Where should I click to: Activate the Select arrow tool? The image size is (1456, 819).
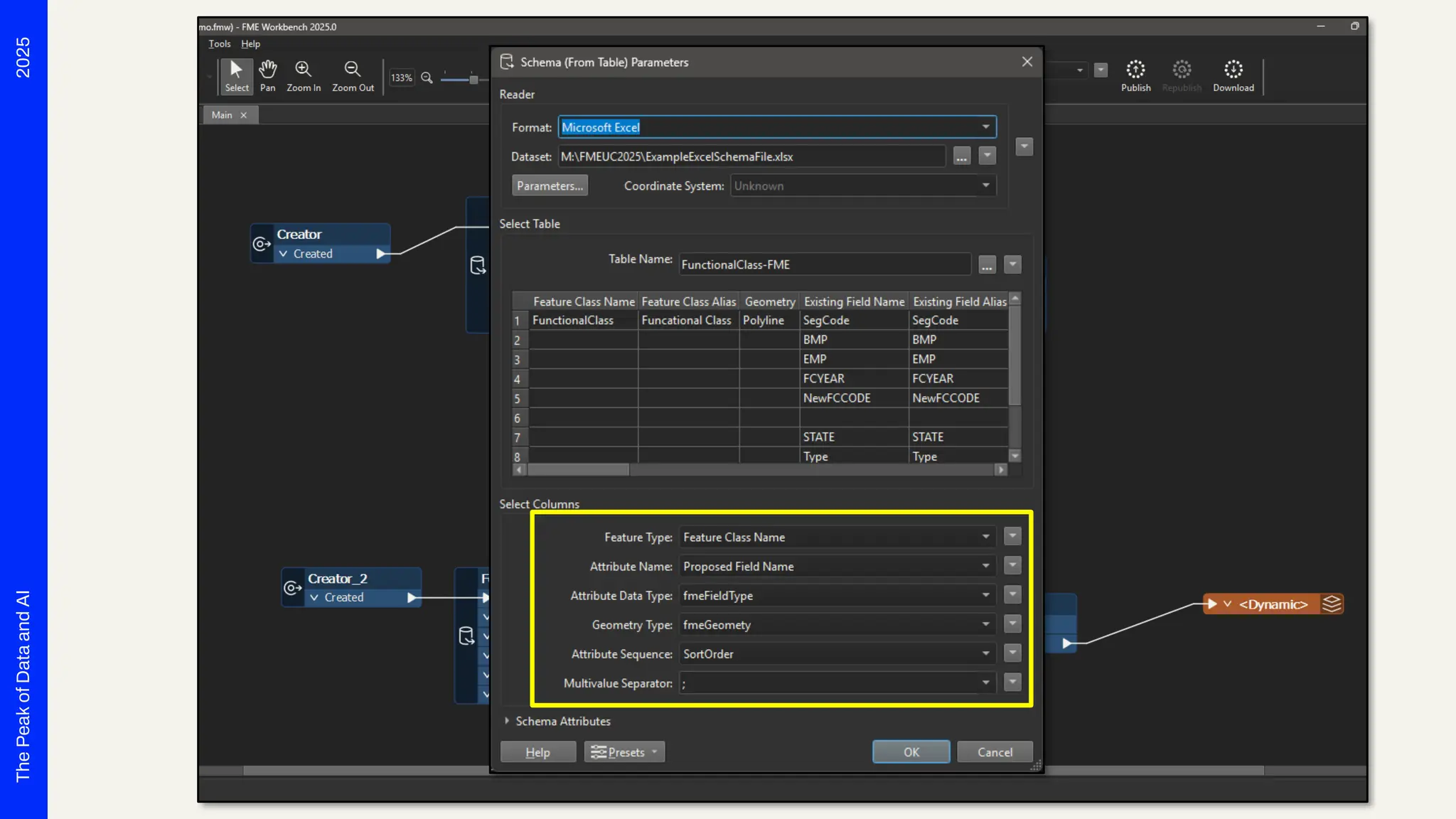coord(237,75)
